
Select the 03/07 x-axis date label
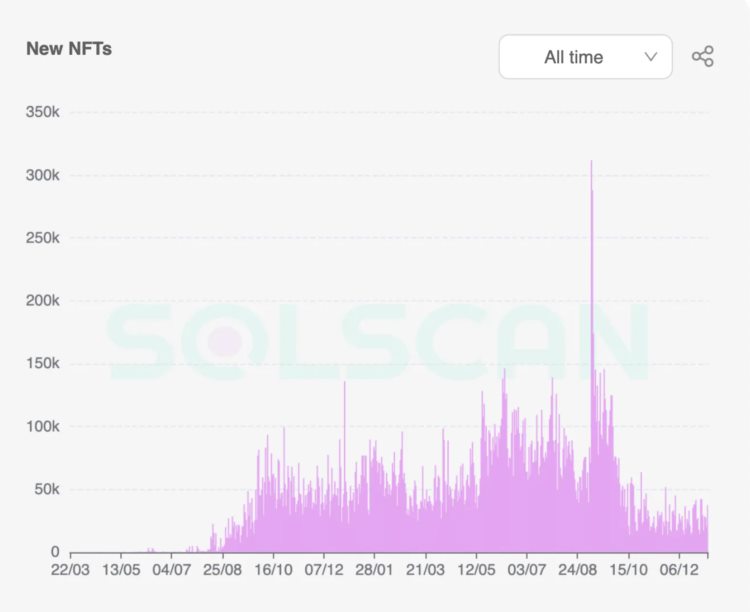point(527,570)
